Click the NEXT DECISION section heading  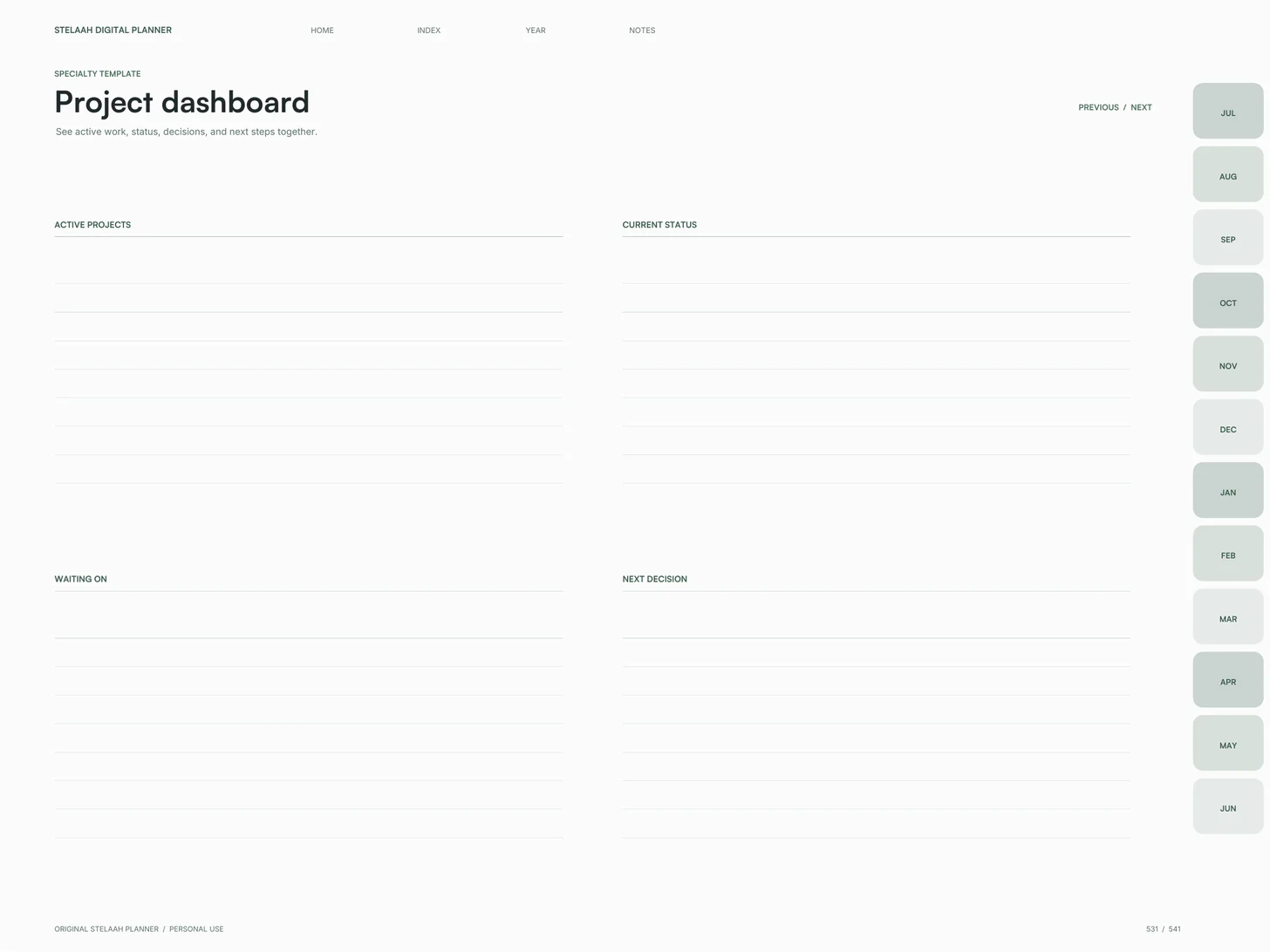pyautogui.click(x=654, y=580)
